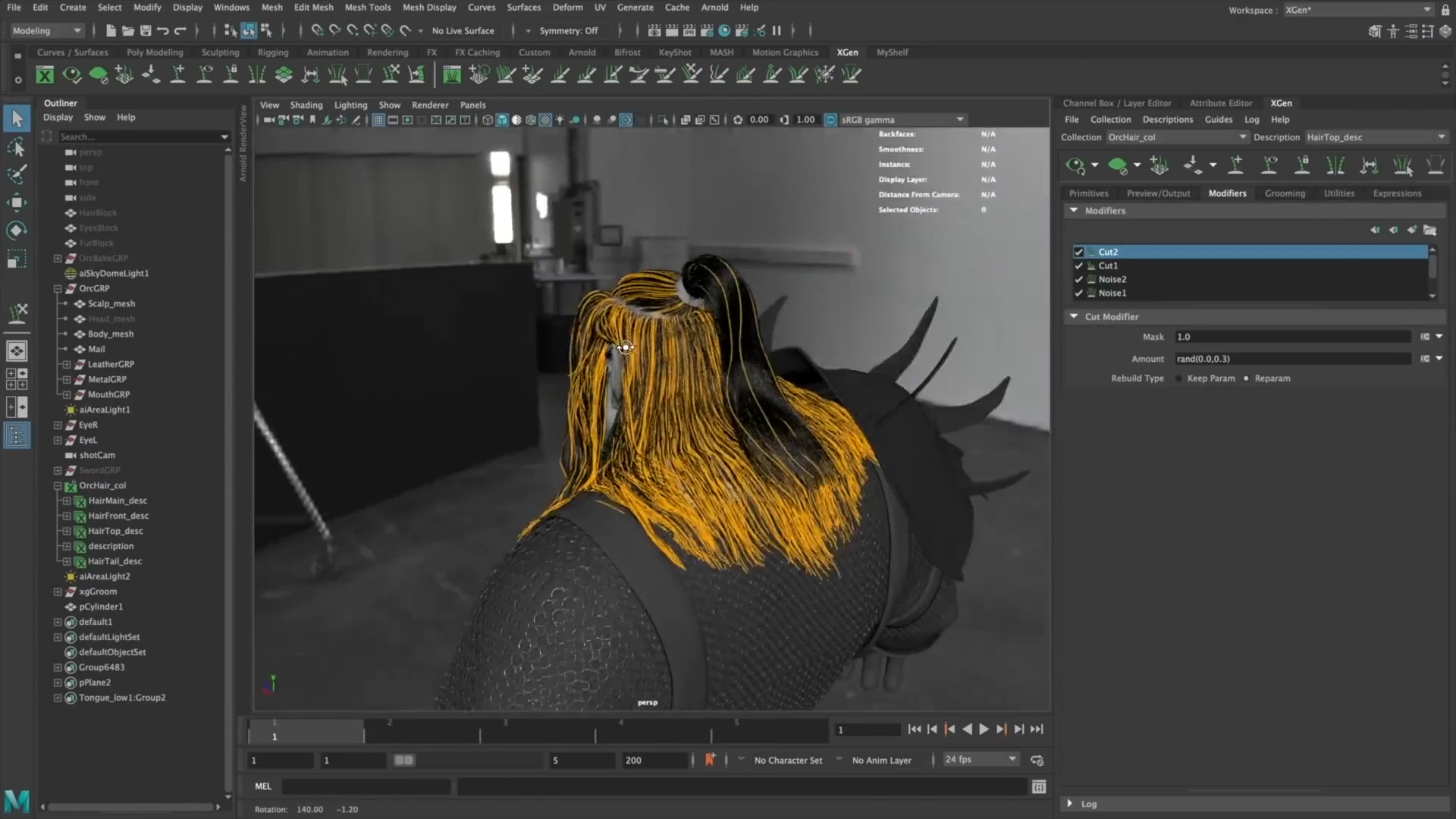Open the viewport Lighting menu
This screenshot has width=1456, height=819.
coord(350,105)
